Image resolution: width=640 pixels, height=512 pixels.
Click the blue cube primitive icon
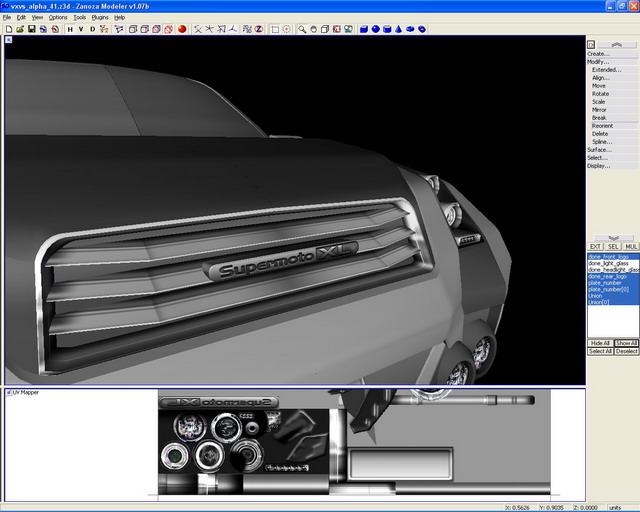pyautogui.click(x=363, y=29)
